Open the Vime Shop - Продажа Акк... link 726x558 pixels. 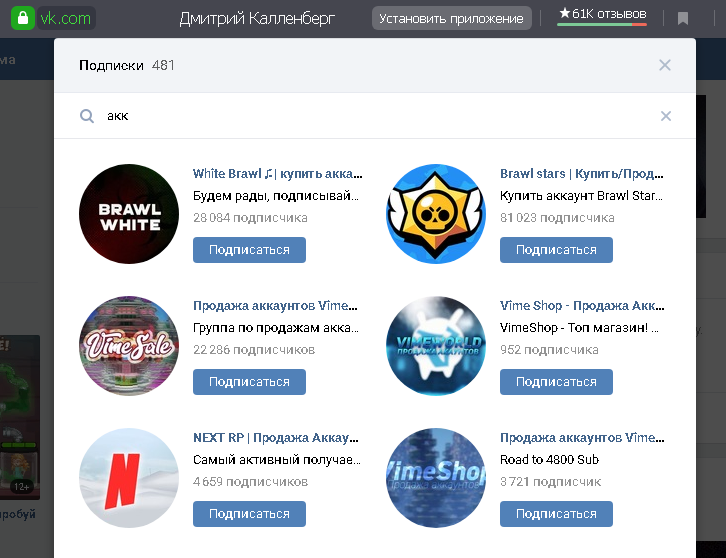[582, 306]
